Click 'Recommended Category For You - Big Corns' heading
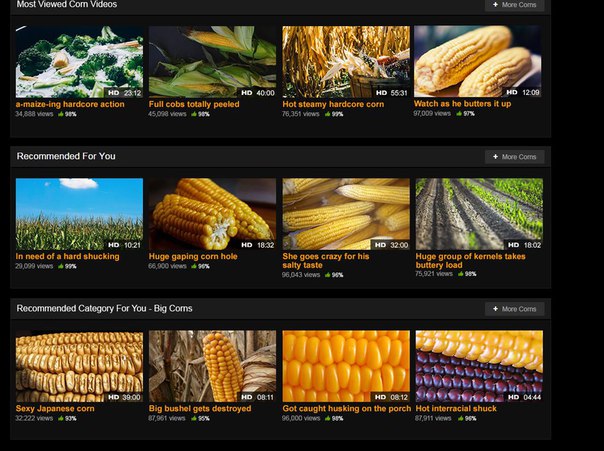The image size is (604, 451). click(104, 308)
